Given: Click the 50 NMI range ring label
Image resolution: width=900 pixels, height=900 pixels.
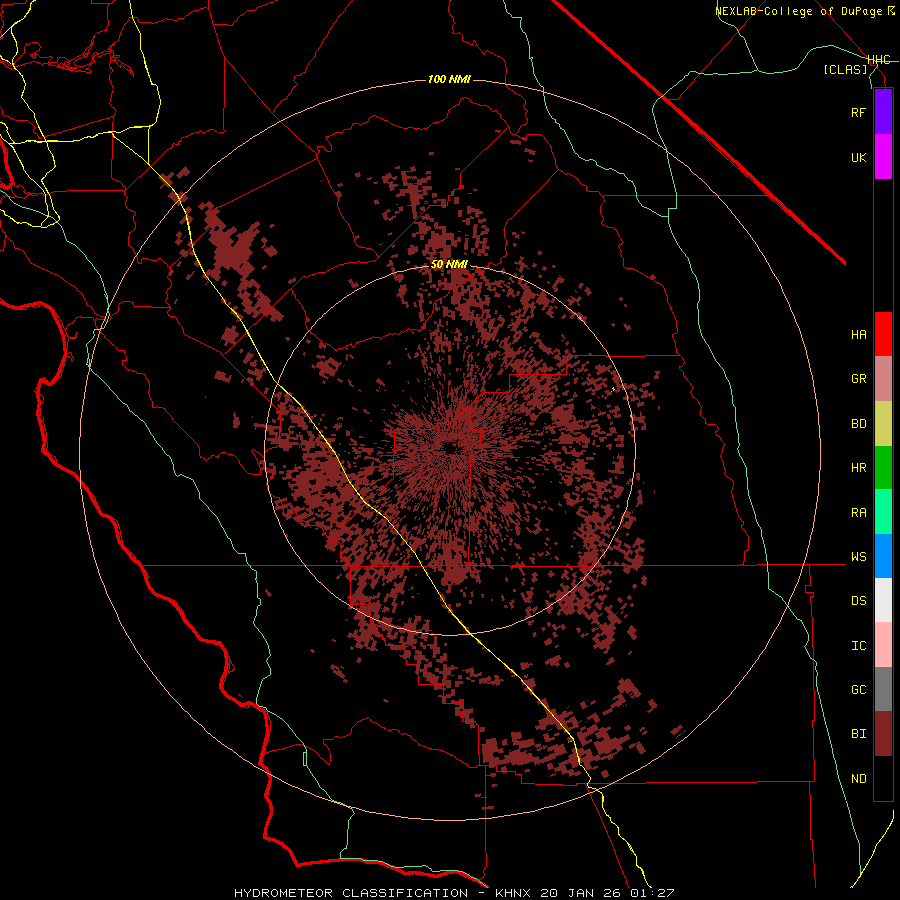Looking at the screenshot, I should [x=449, y=265].
